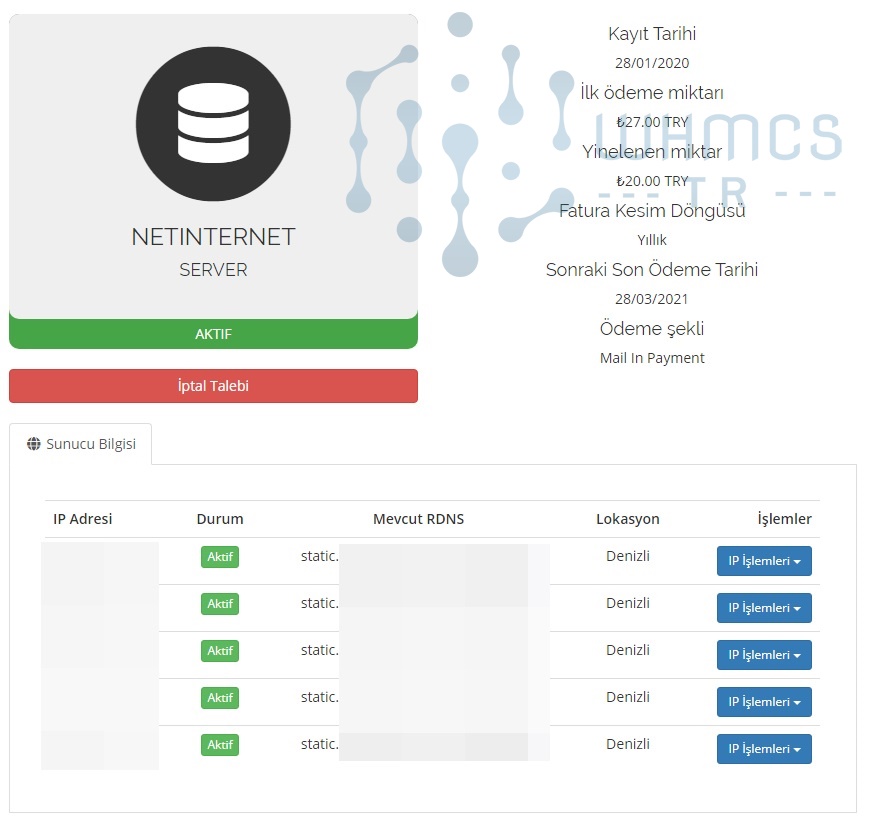This screenshot has width=869, height=824.
Task: Click the red İptal Talebi button
Action: coord(213,386)
